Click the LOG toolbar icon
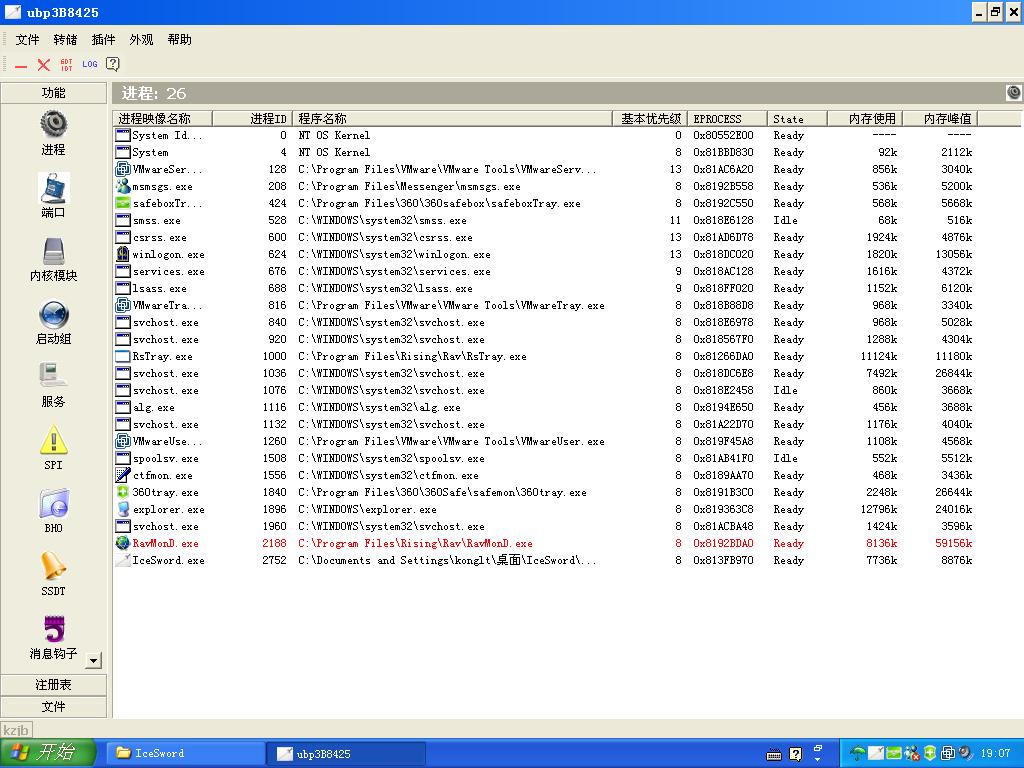Viewport: 1024px width, 768px height. [89, 64]
